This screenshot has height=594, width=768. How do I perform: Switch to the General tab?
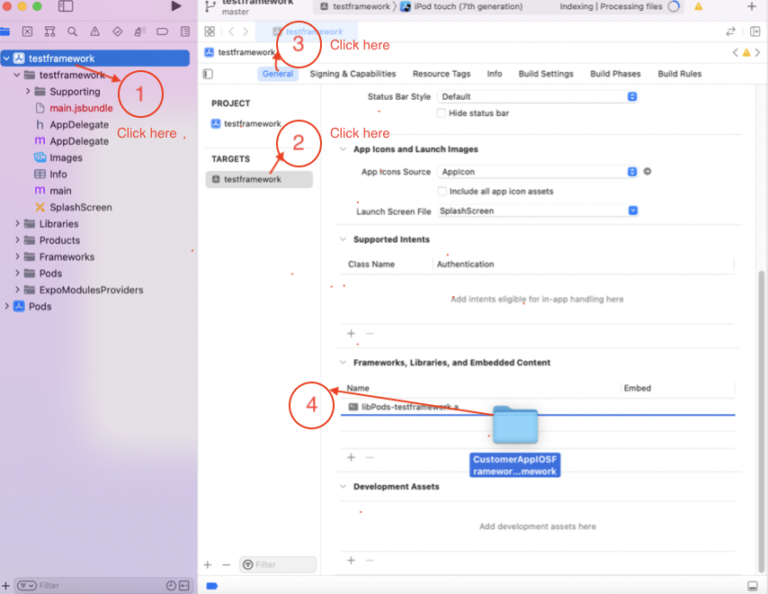[x=278, y=74]
